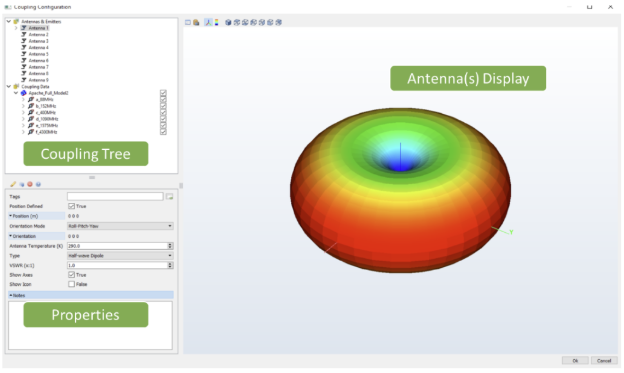This screenshot has width=624, height=373.
Task: Click the pencil edit icon above properties
Action: [13, 184]
